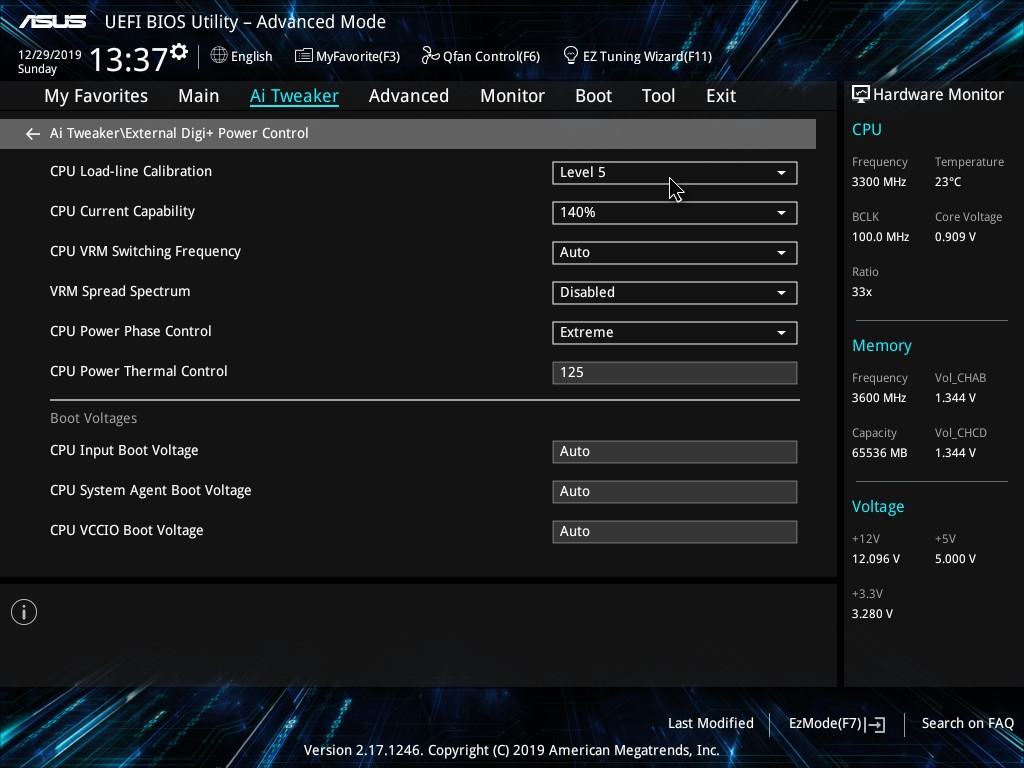Click the 5.000 V reading
The image size is (1024, 768).
[955, 558]
